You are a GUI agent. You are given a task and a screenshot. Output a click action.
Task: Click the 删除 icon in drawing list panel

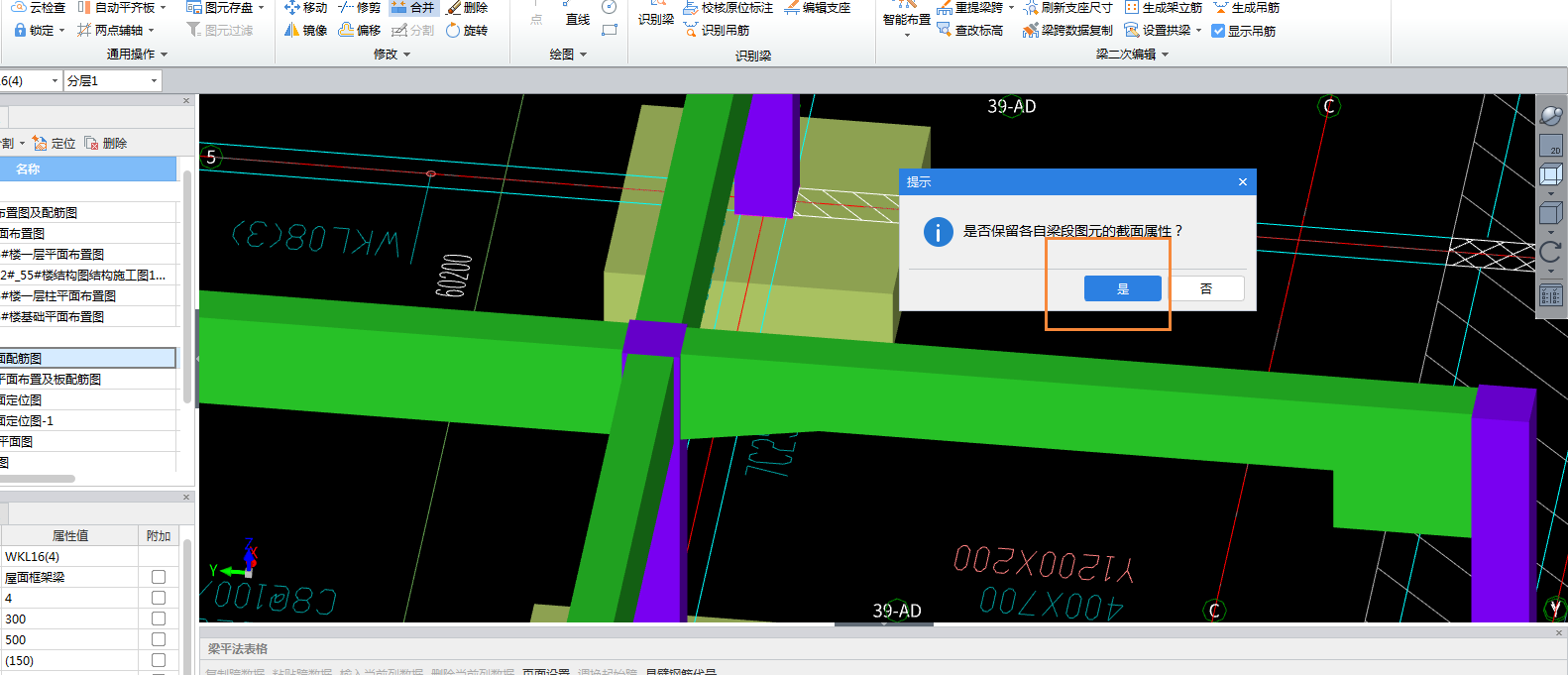point(91,143)
